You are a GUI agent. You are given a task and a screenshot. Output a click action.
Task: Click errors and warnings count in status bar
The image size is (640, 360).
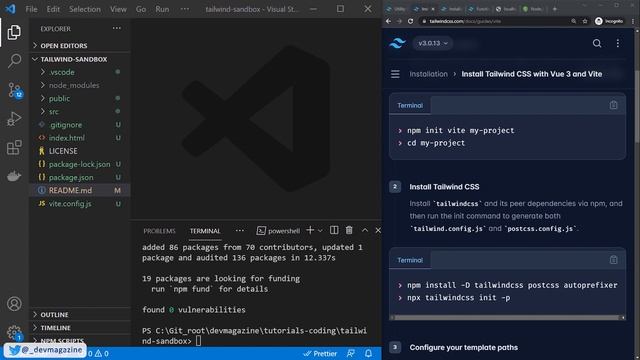98,353
